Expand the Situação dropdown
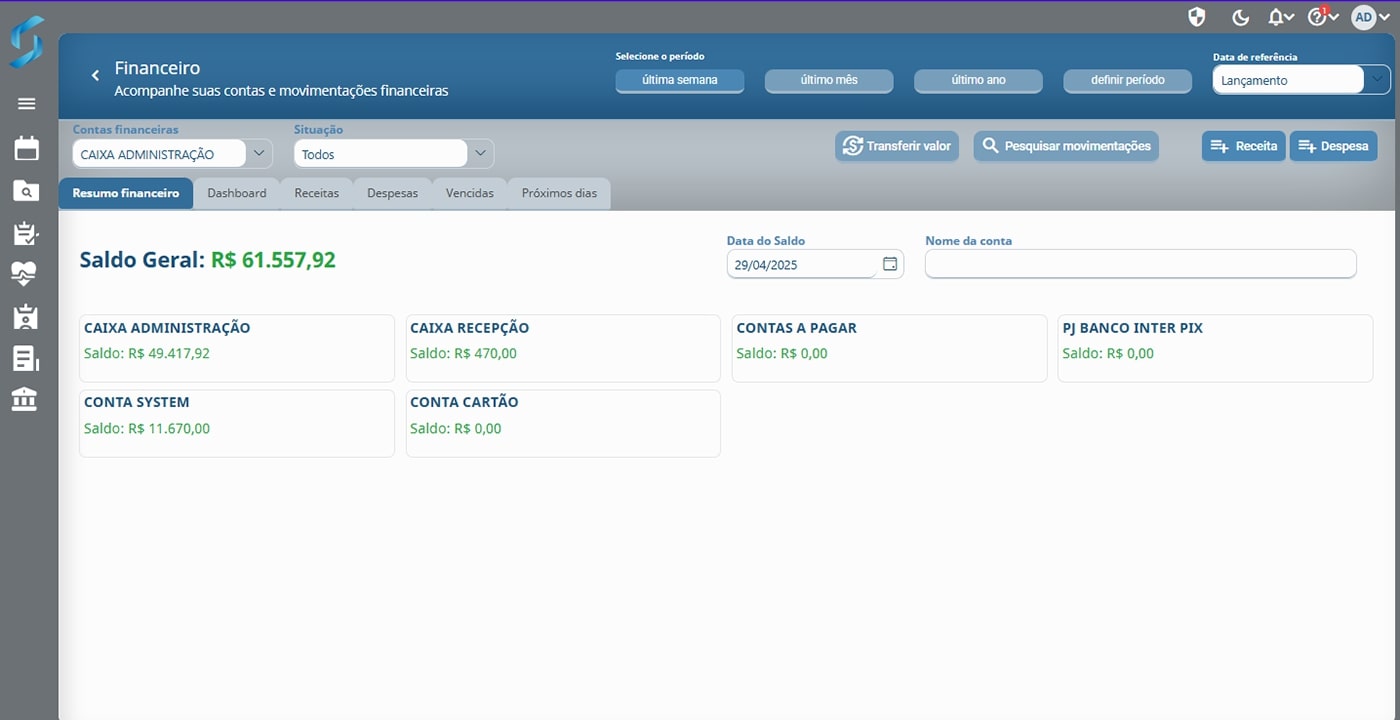The image size is (1400, 720). point(480,153)
